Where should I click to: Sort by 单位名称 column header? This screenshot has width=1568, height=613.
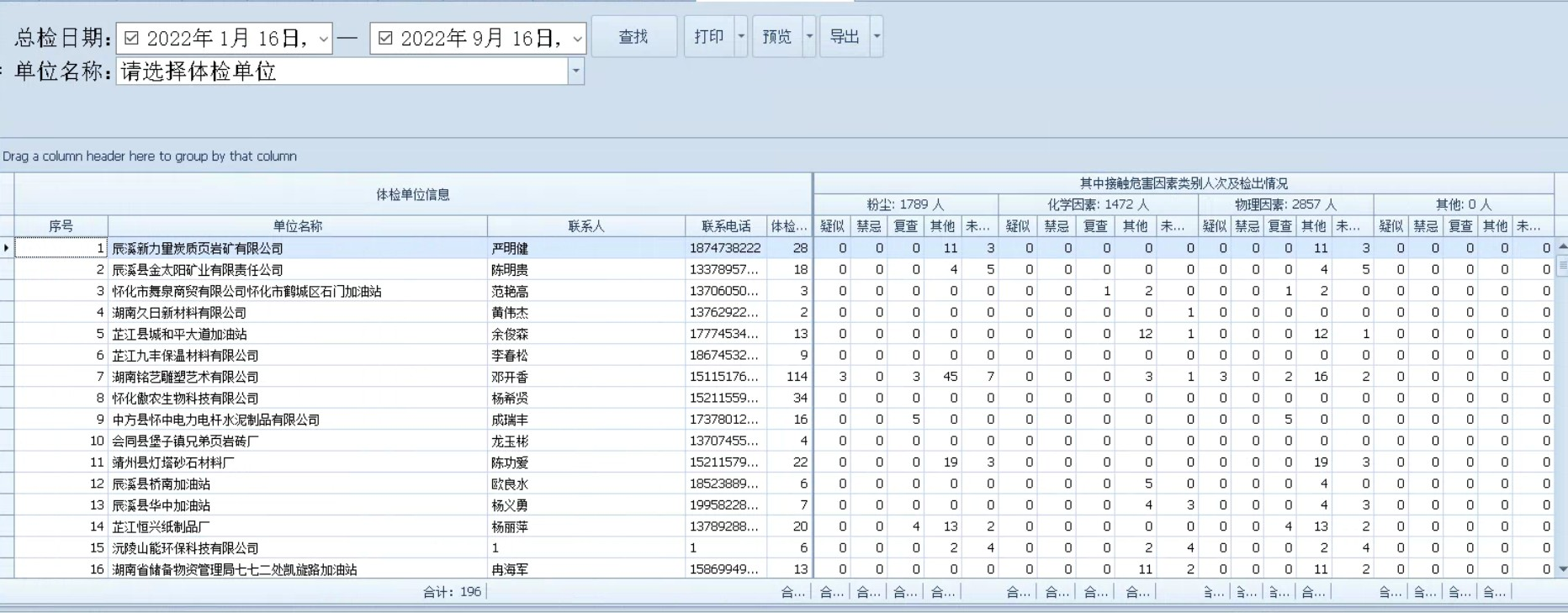pos(297,226)
